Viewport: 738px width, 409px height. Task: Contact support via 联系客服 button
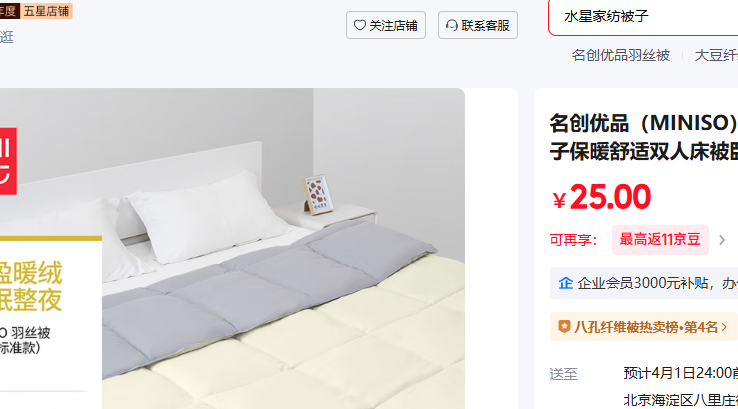click(478, 25)
